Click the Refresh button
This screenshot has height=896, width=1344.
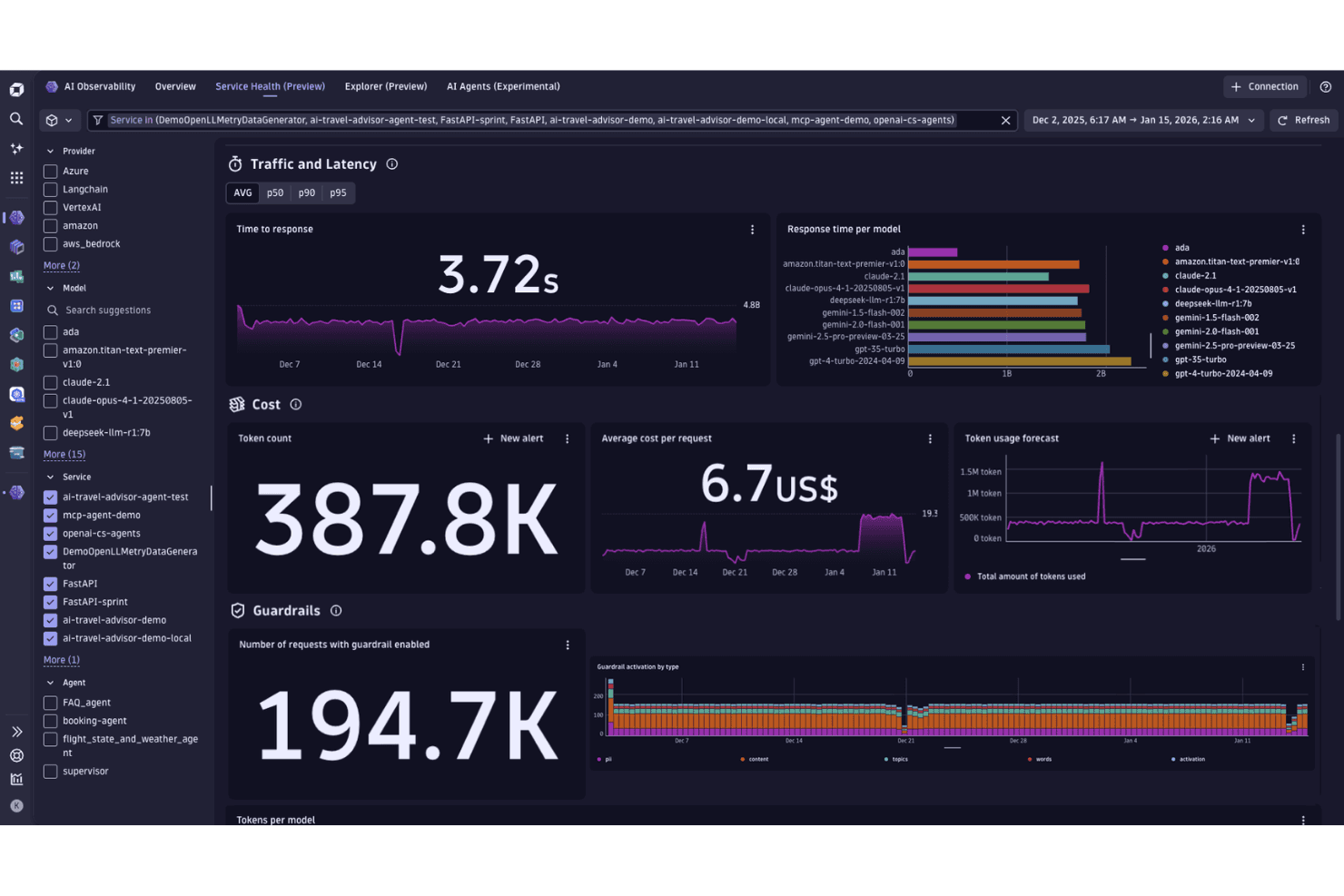coord(1304,120)
